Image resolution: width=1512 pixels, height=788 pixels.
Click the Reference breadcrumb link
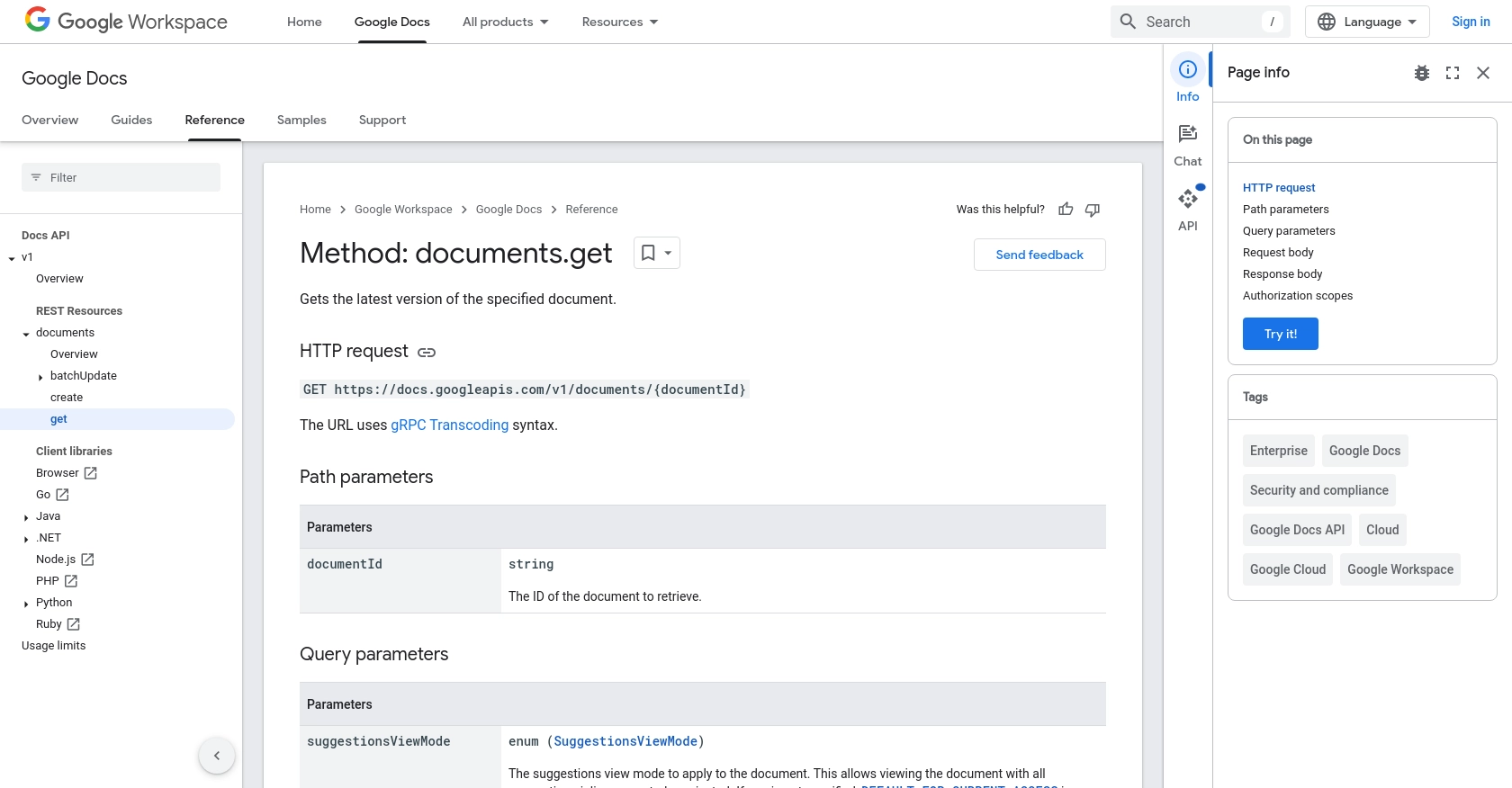(591, 210)
